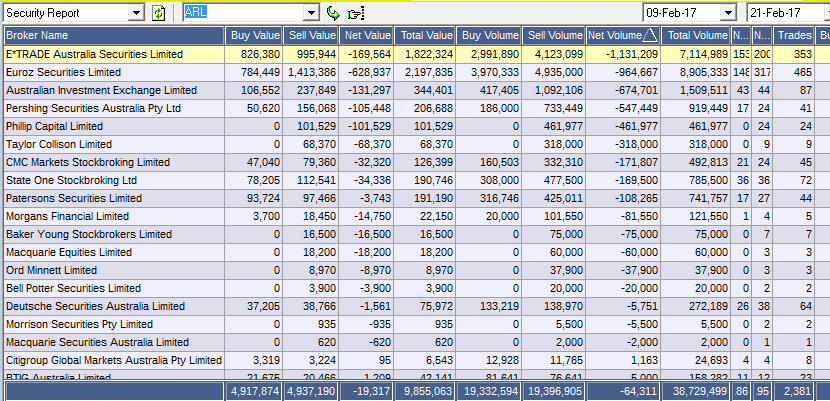The width and height of the screenshot is (830, 401).
Task: Select CMC Markets Stockbroking Limited row
Action: click(415, 162)
